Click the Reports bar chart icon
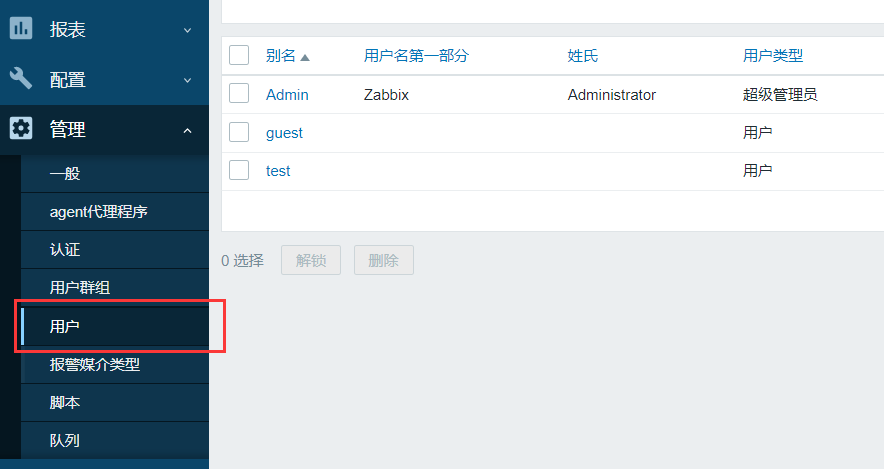 point(21,28)
